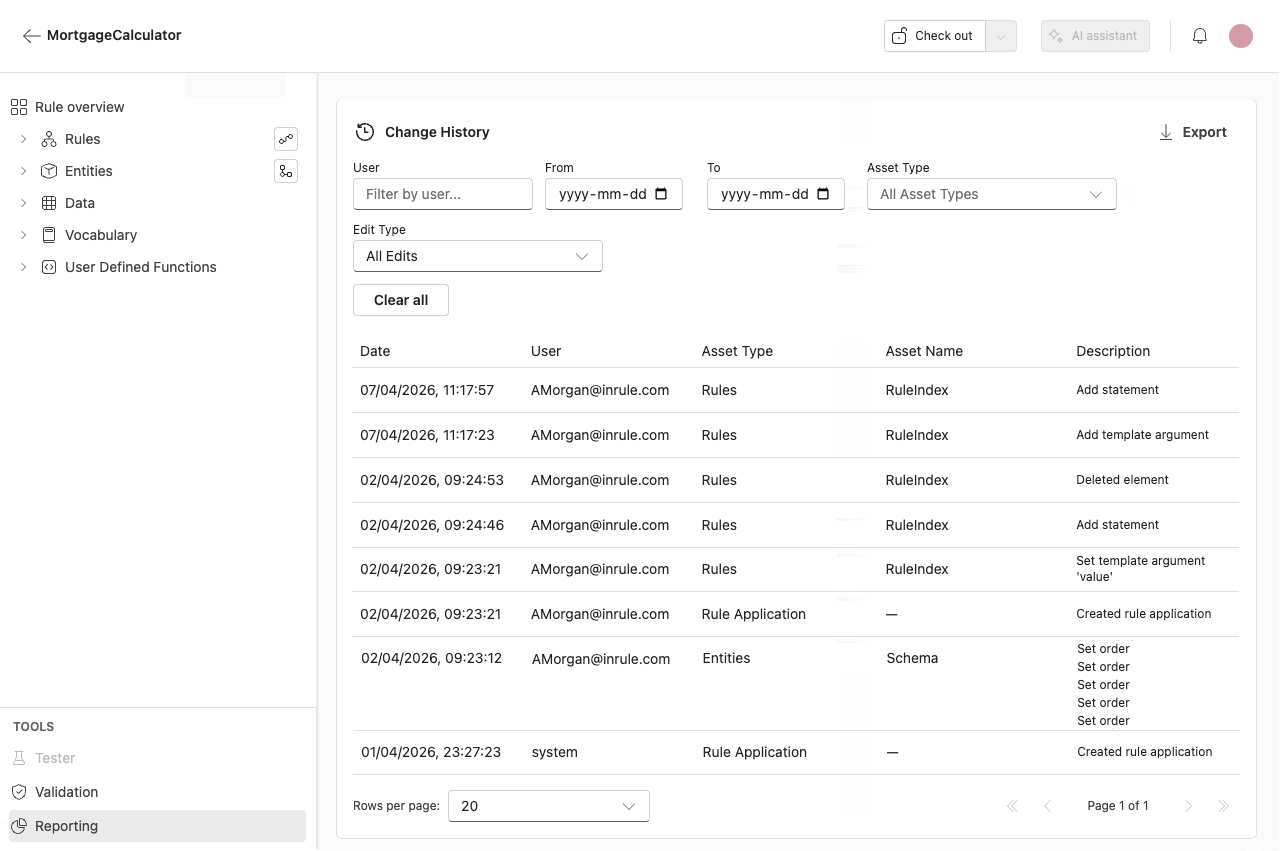The height and width of the screenshot is (851, 1280).
Task: Click the Rule overview grid icon
Action: [19, 107]
